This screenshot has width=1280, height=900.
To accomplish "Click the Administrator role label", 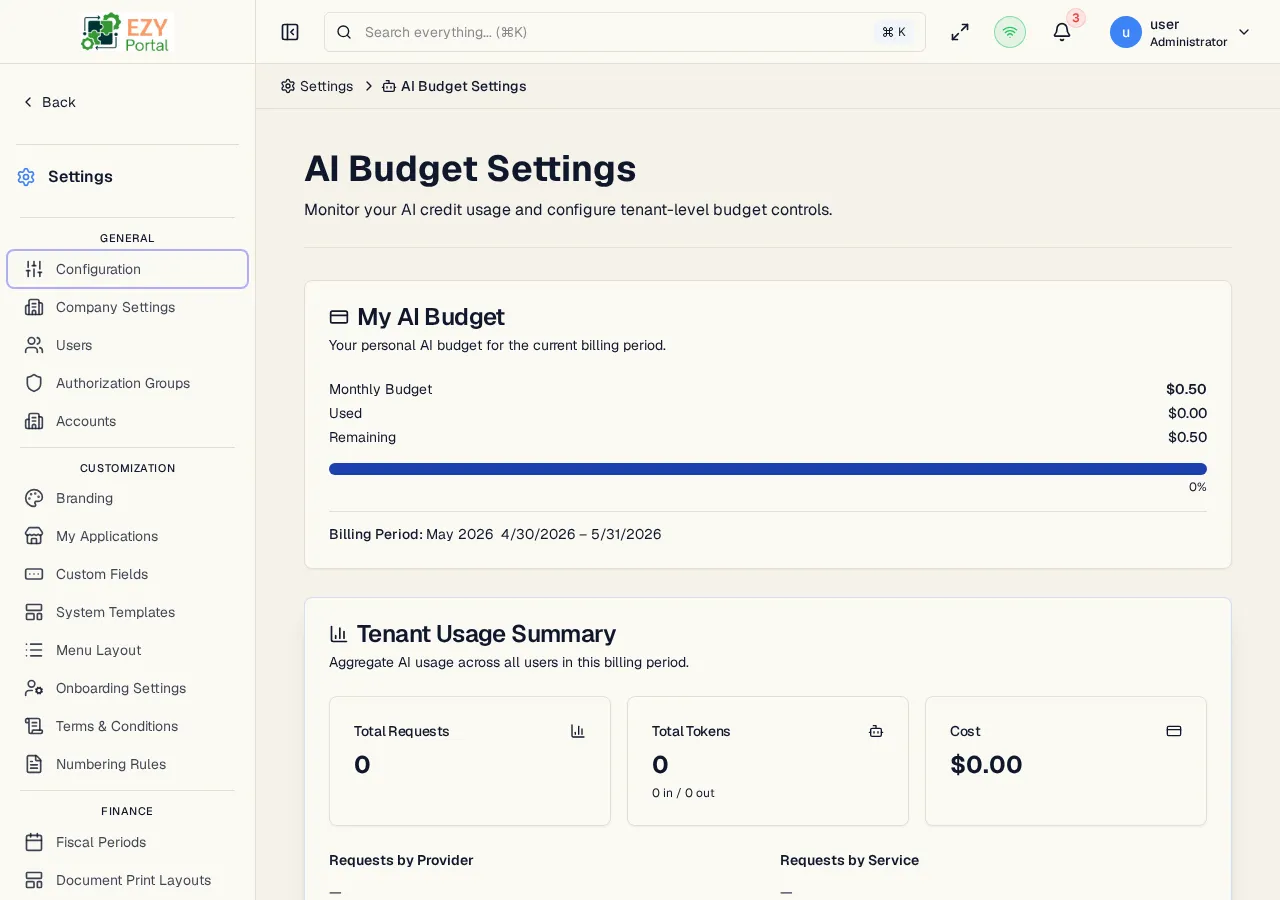I will coord(1188,42).
